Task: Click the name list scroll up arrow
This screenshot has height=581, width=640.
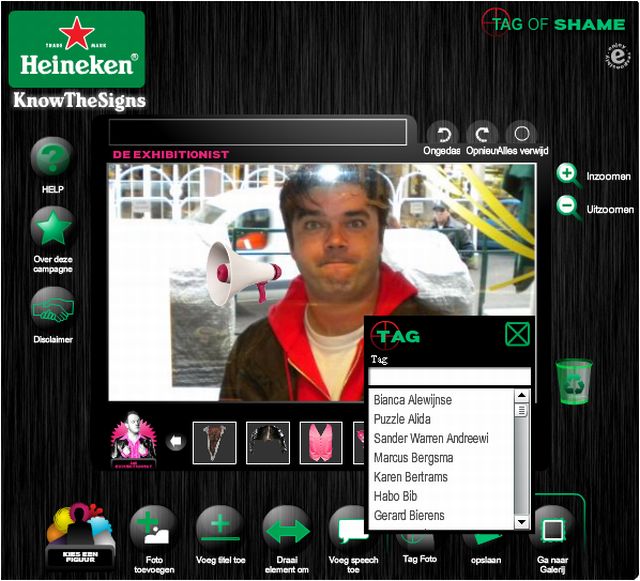Action: coord(521,395)
